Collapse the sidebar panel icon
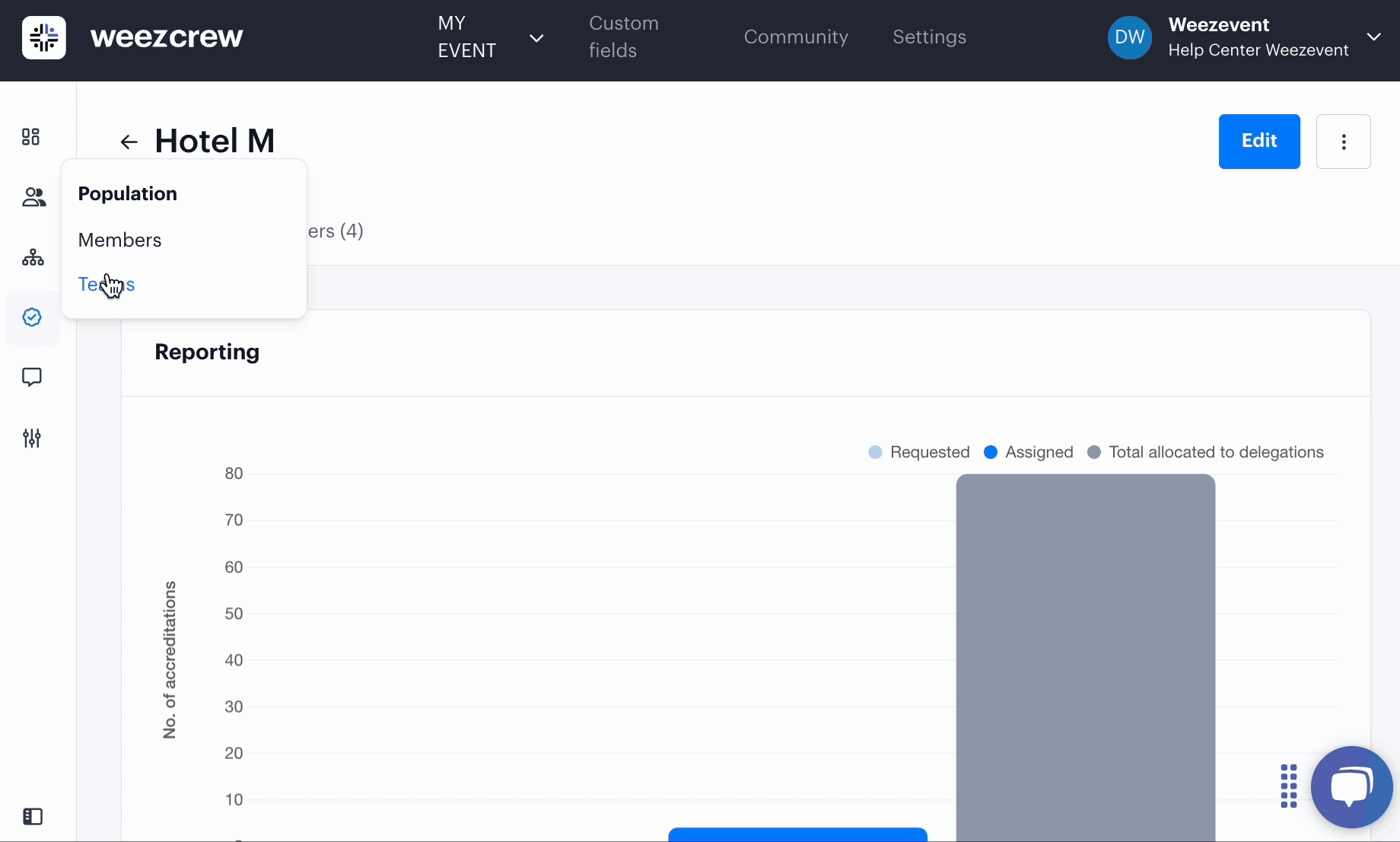 click(33, 817)
